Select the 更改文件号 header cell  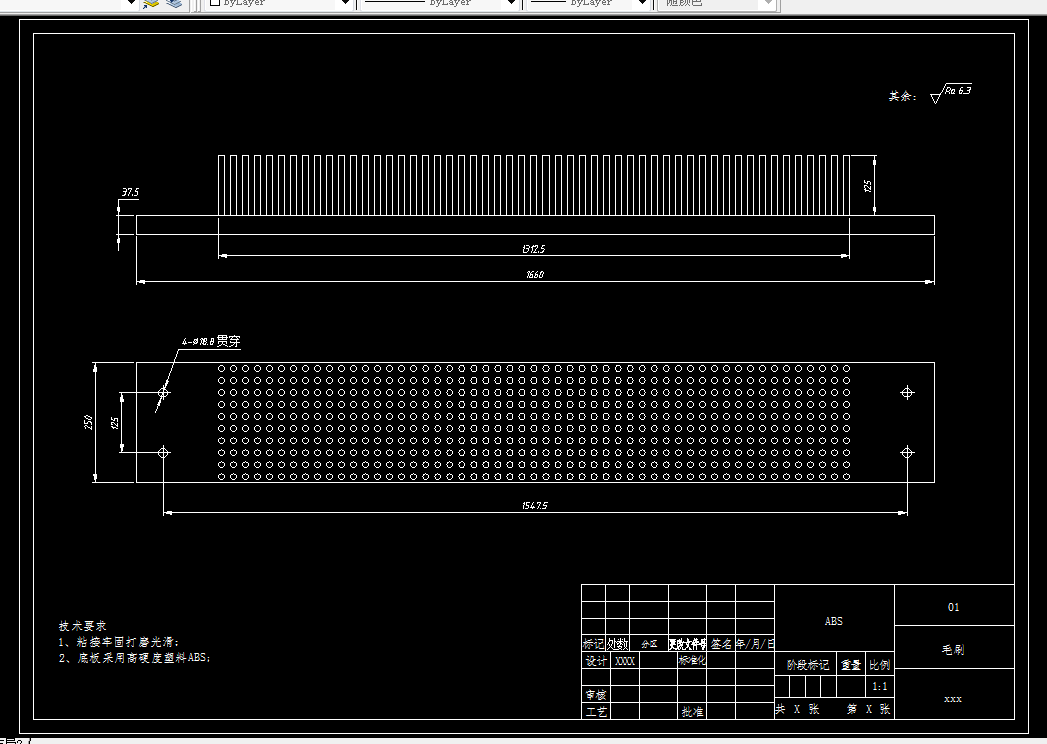click(687, 644)
